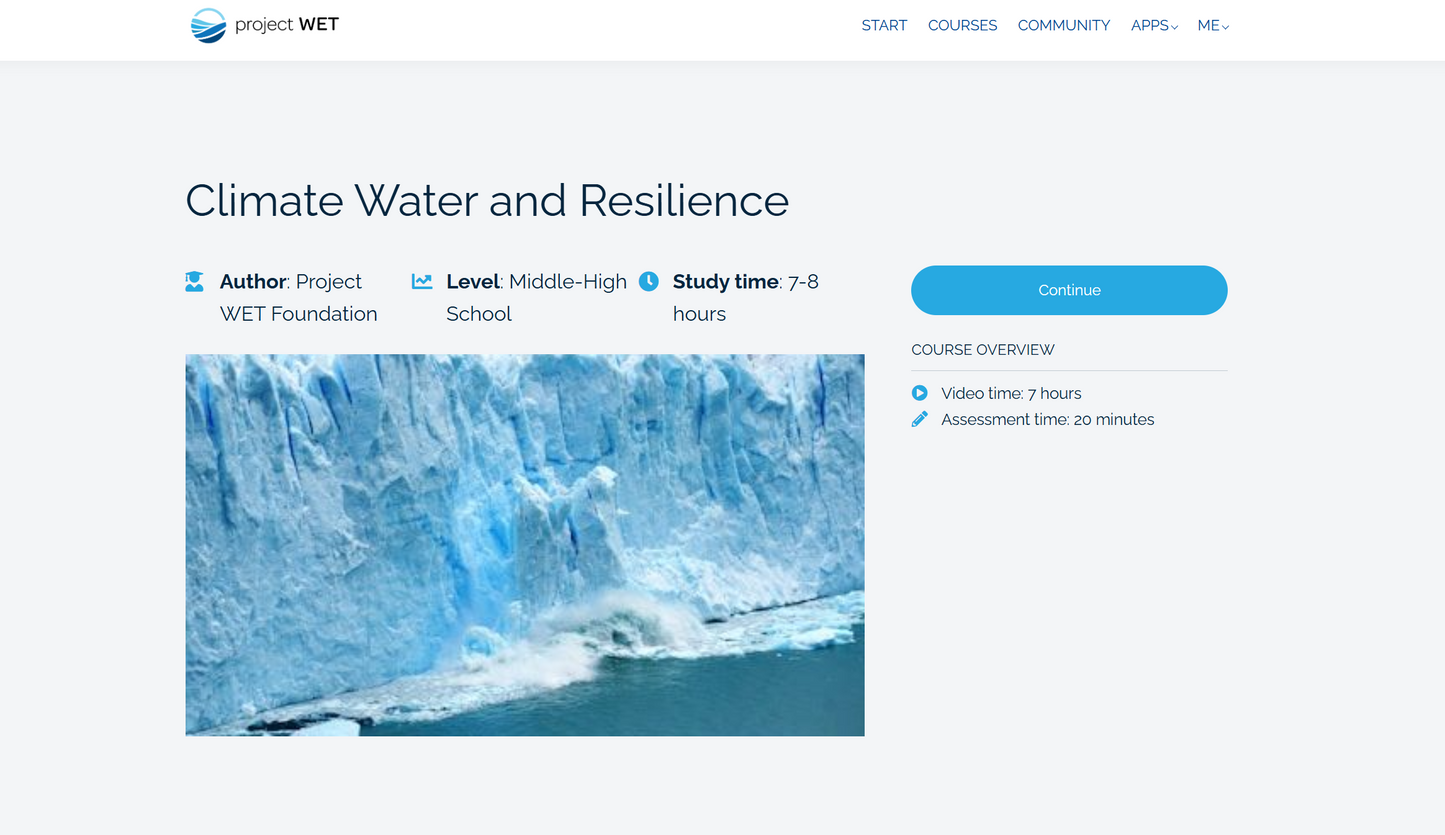Open the glacier course image
1445x835 pixels.
coord(524,545)
